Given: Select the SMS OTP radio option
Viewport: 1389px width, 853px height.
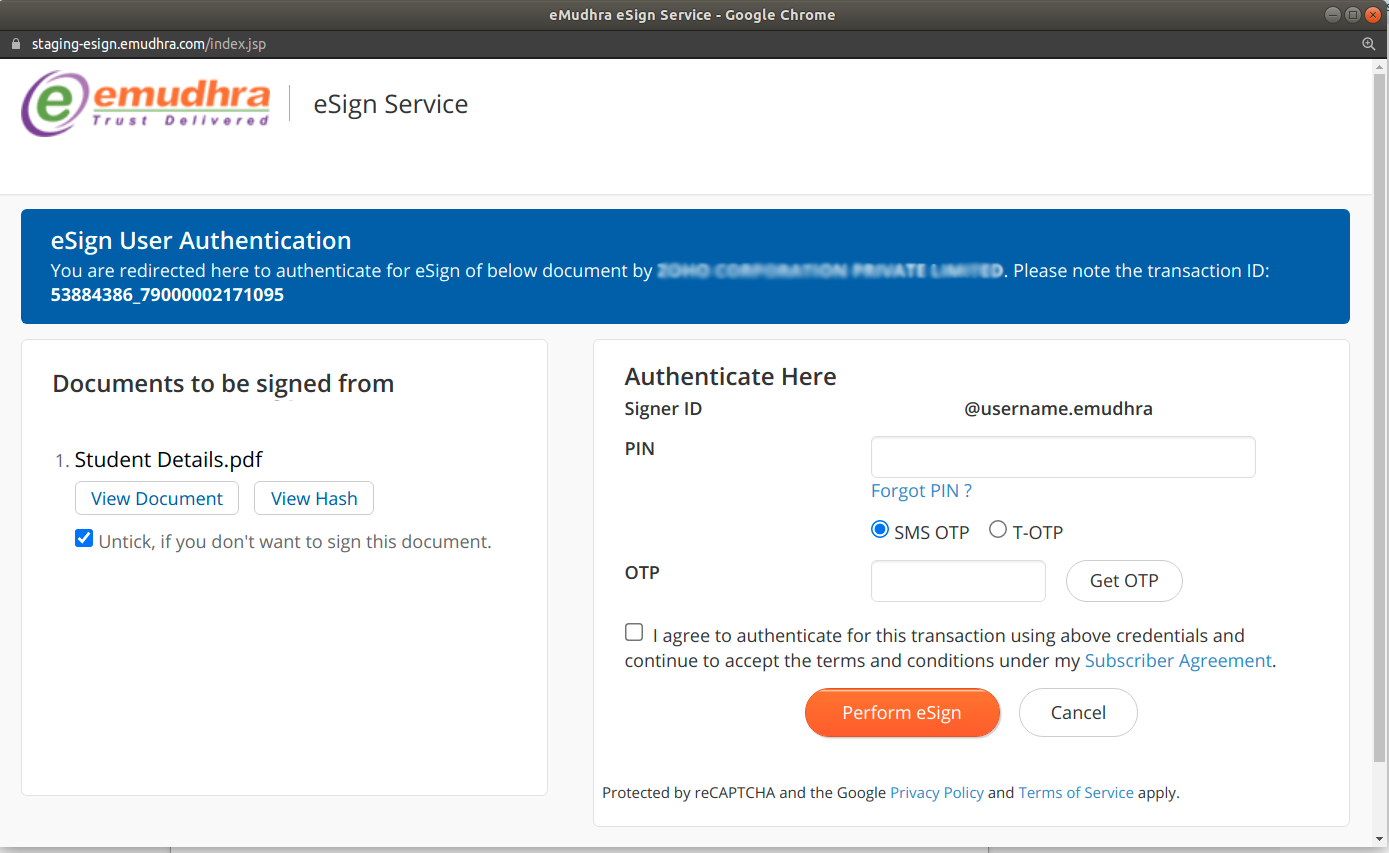Looking at the screenshot, I should pyautogui.click(x=880, y=530).
